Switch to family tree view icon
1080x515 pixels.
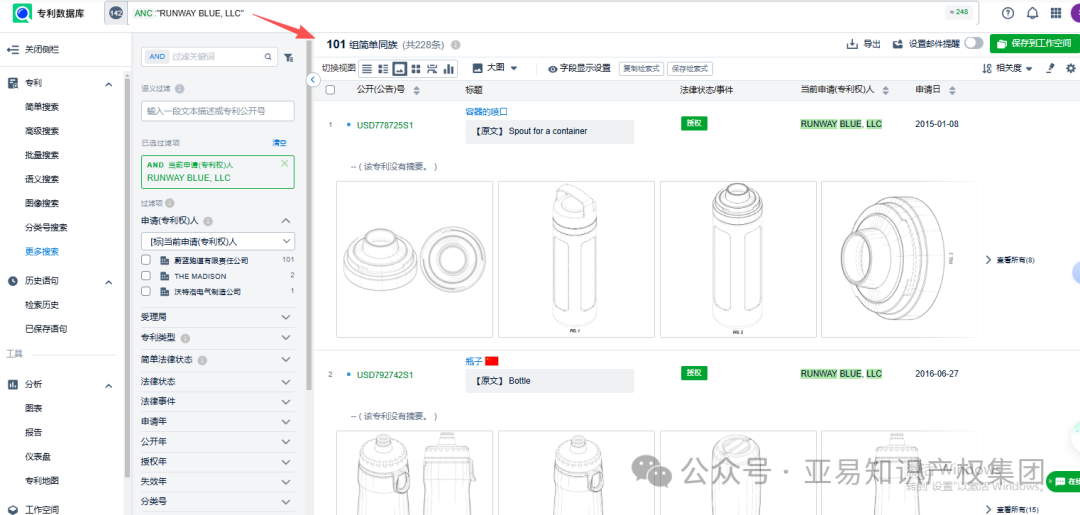pyautogui.click(x=433, y=68)
